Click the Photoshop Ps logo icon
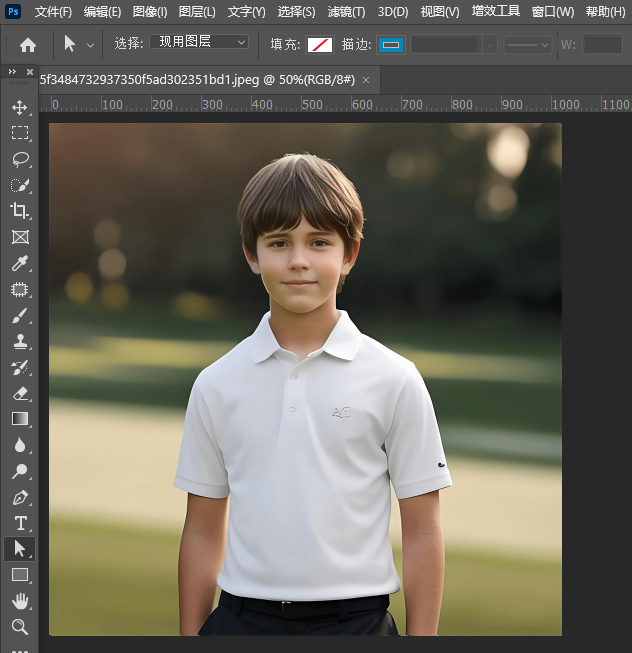The height and width of the screenshot is (653, 632). [13, 11]
